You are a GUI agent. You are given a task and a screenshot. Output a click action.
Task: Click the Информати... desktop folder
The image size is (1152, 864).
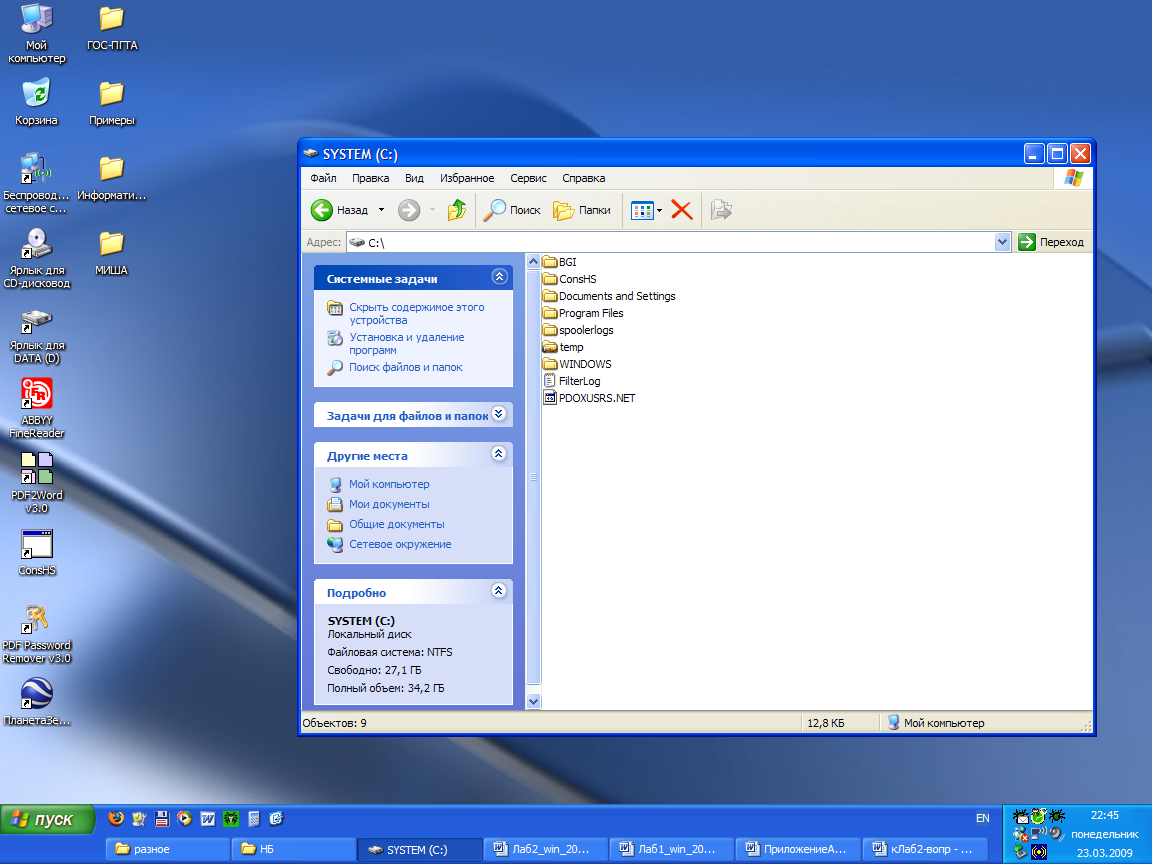(112, 179)
